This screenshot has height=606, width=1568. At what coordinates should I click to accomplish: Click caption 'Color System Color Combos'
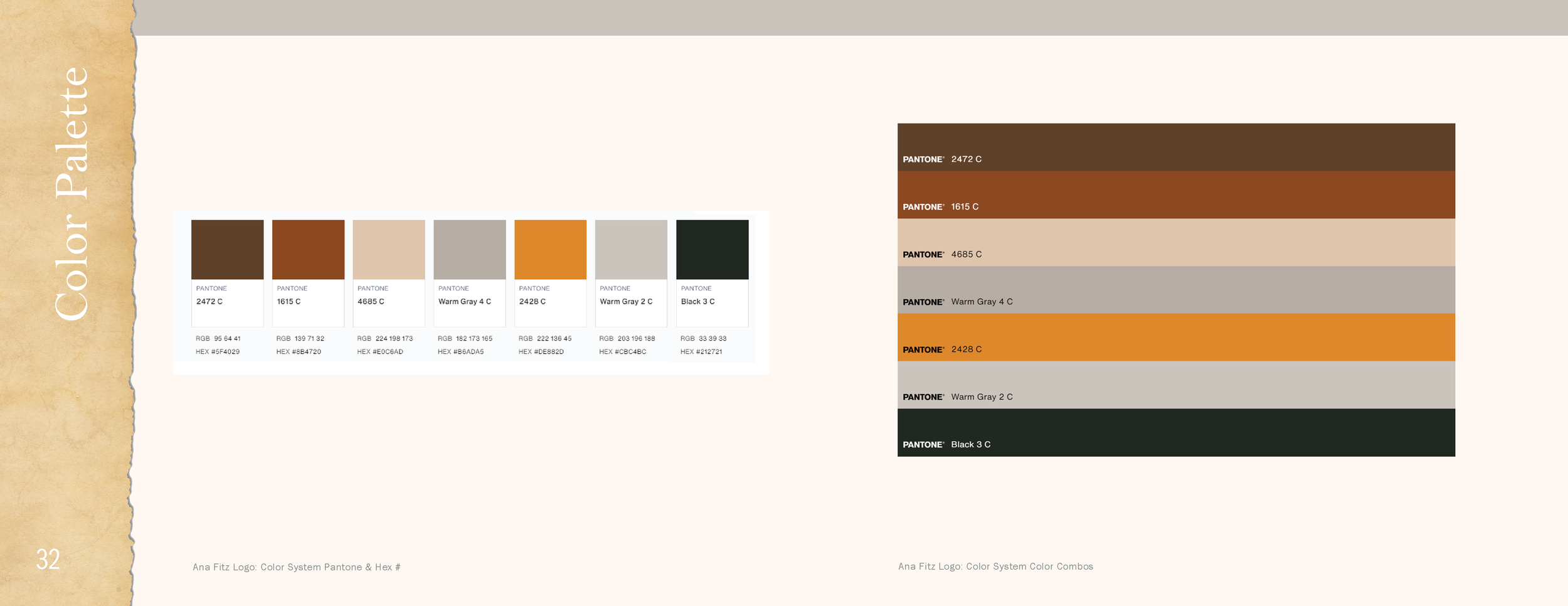tap(1029, 566)
